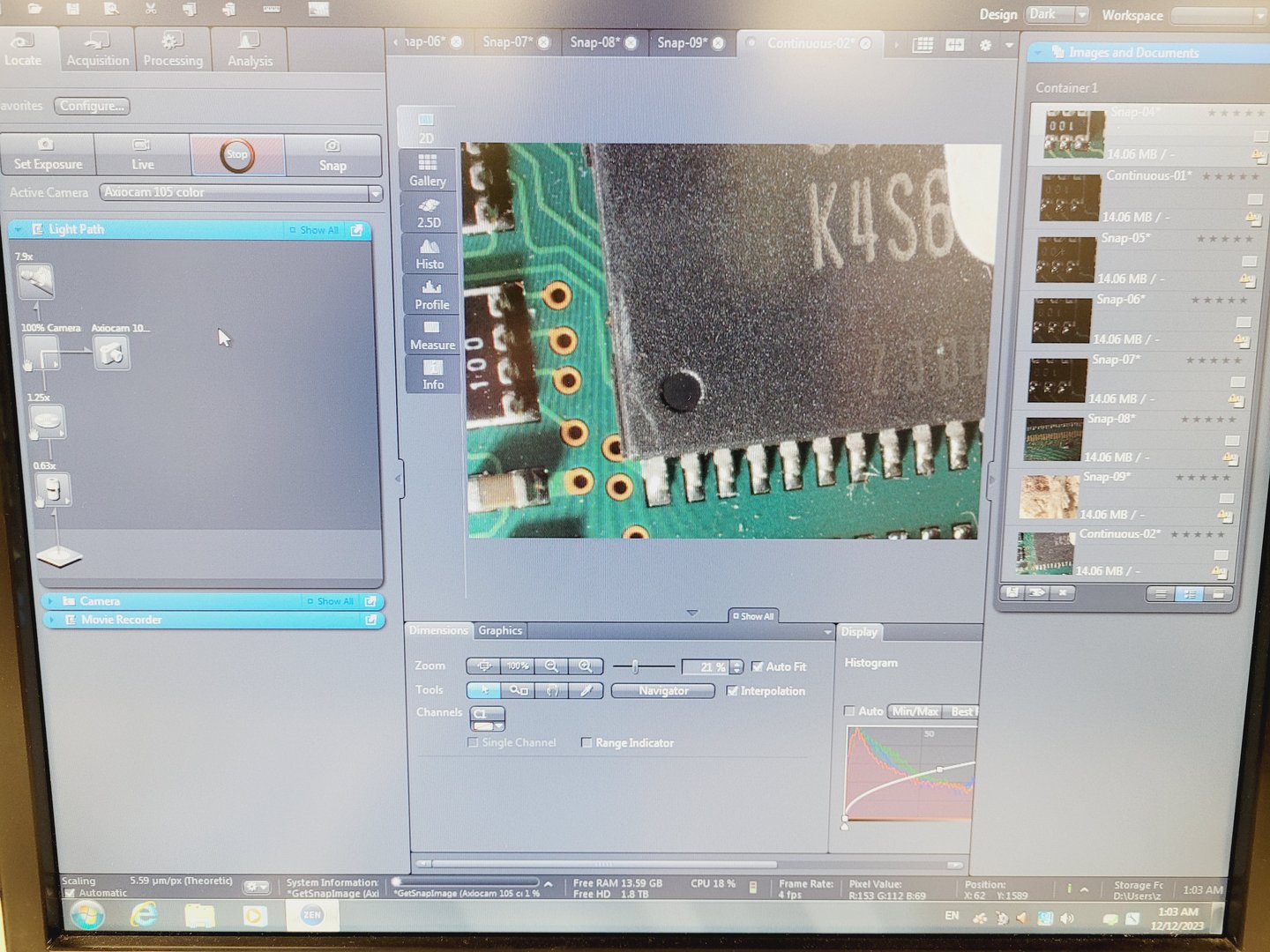The image size is (1270, 952).
Task: Click the Set Exposure button
Action: click(x=48, y=155)
